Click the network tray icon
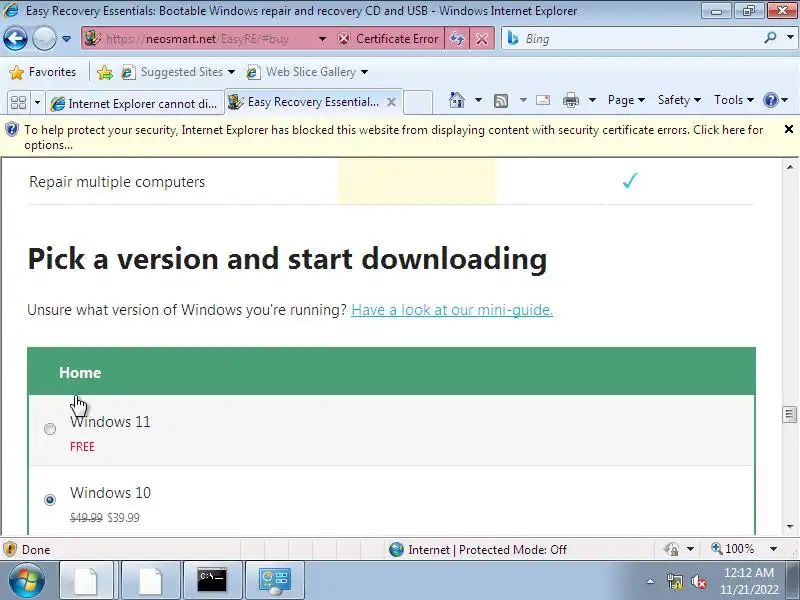This screenshot has height=600, width=800. [674, 581]
